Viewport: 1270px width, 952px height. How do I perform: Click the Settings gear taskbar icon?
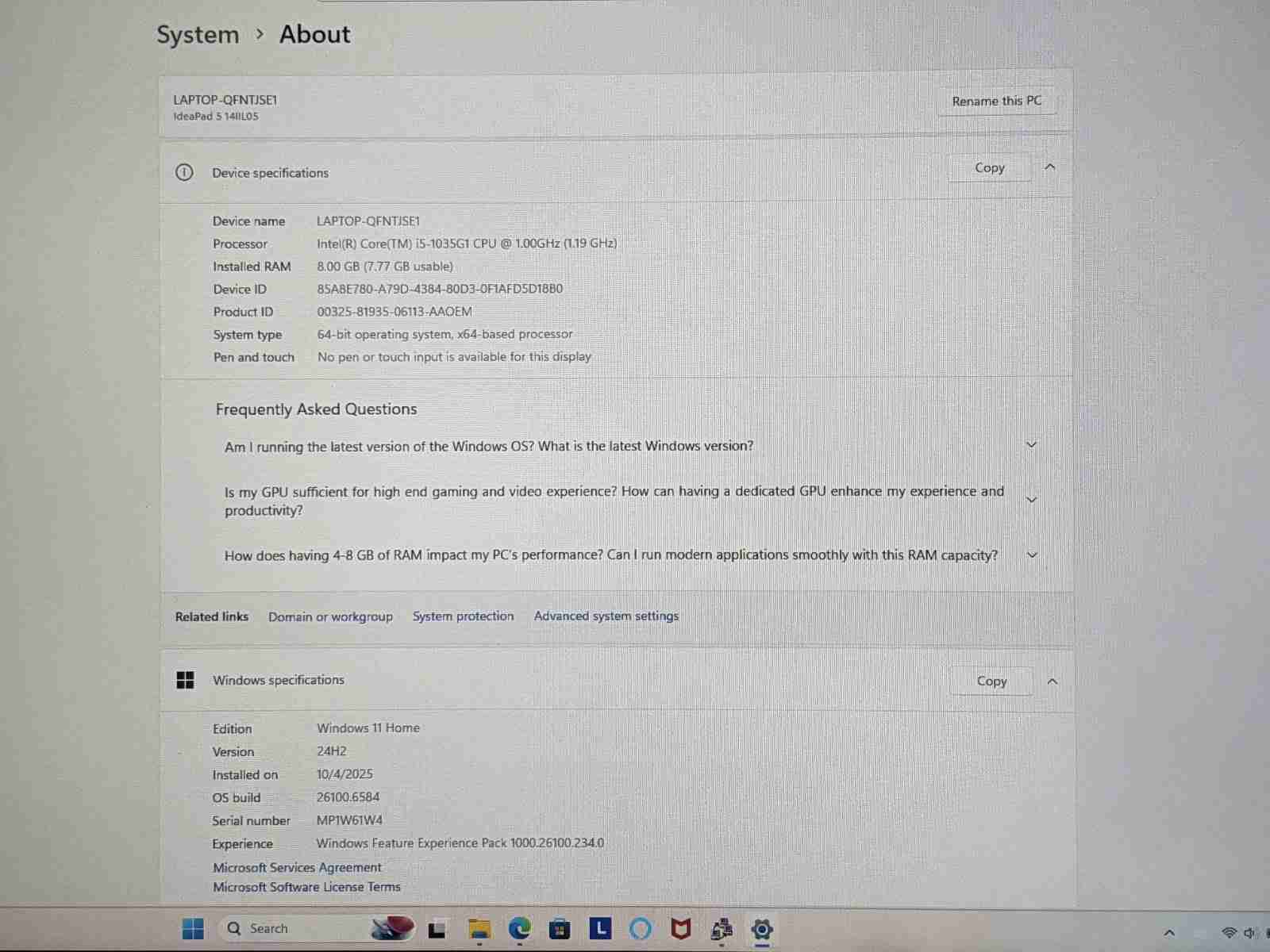(761, 929)
